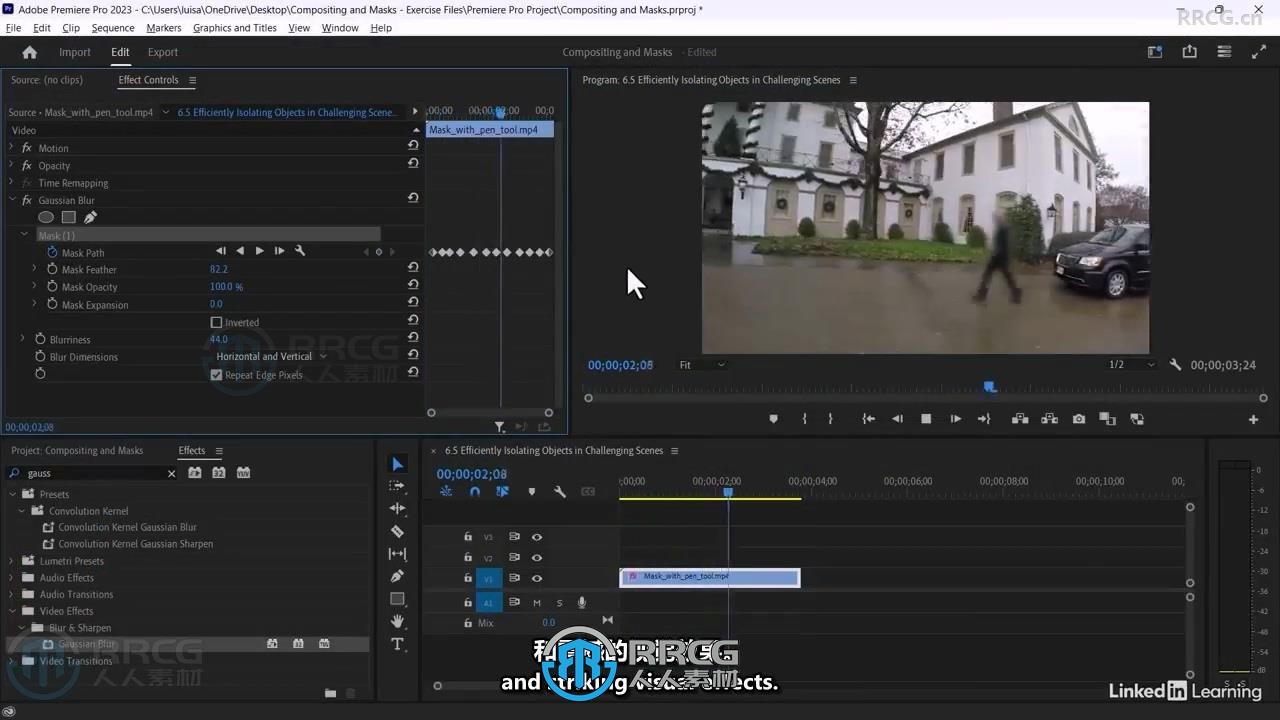
Task: Expand Lumetri Presets folder
Action: [12, 561]
